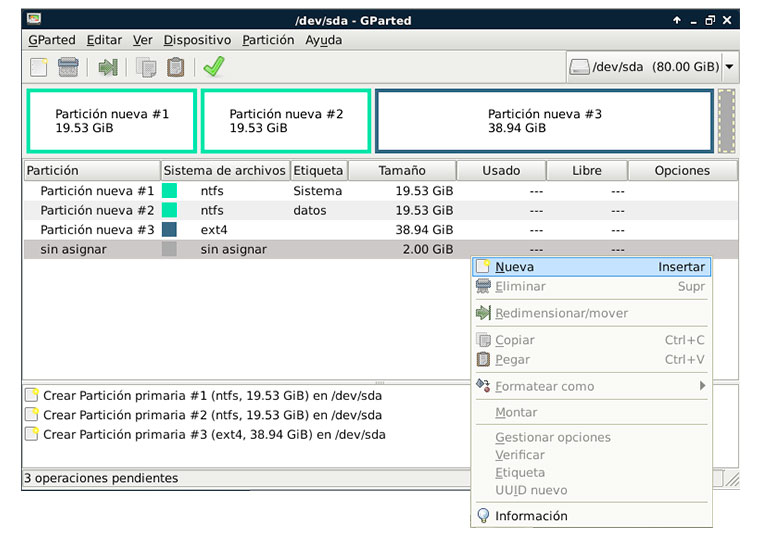Click the title bar up-arrow shade button
Screen dimensions: 760x536
click(x=677, y=20)
